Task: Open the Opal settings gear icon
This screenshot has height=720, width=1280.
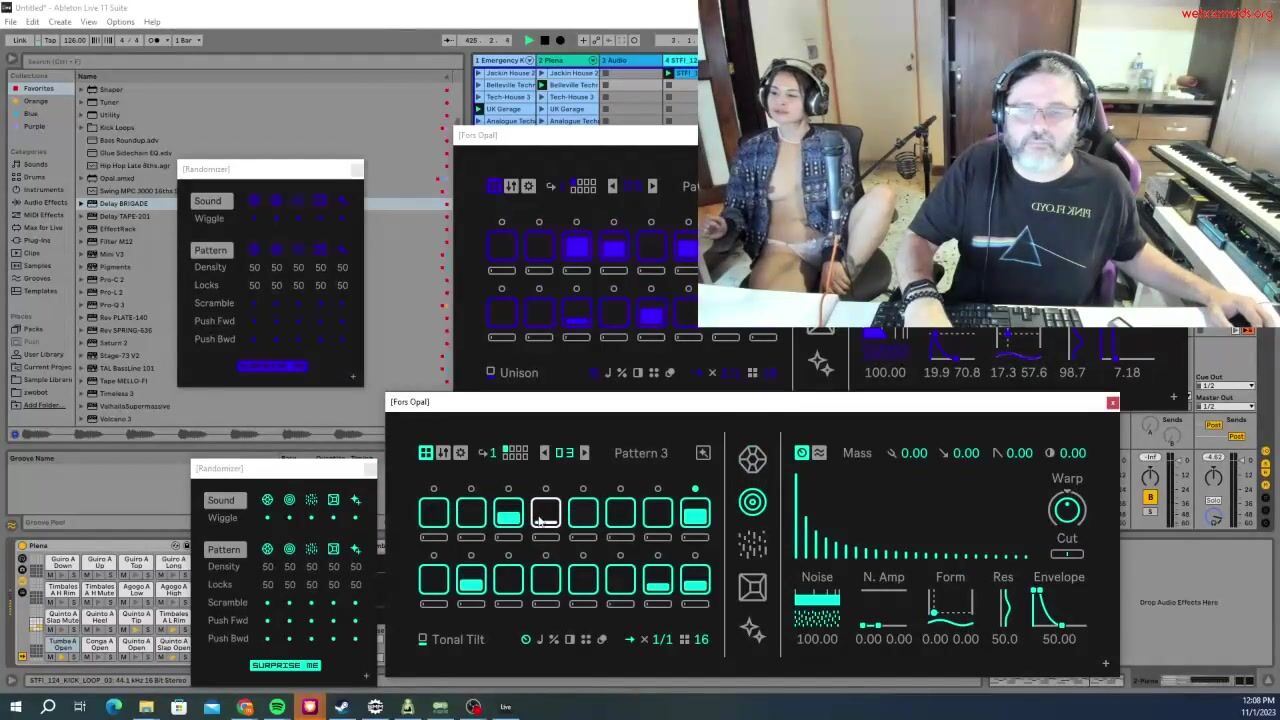Action: pos(460,453)
